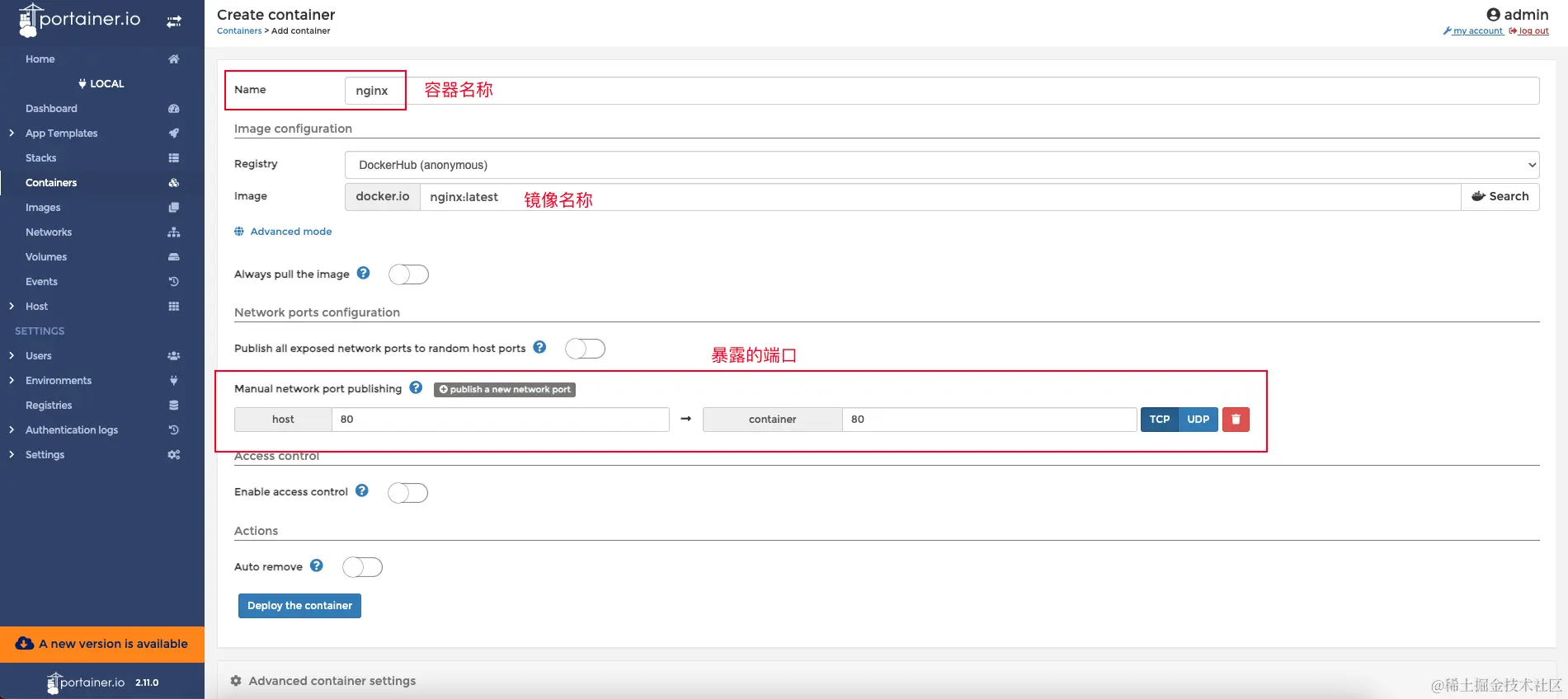Open my account link
Viewport: 1568px width, 699px height.
click(x=1473, y=30)
